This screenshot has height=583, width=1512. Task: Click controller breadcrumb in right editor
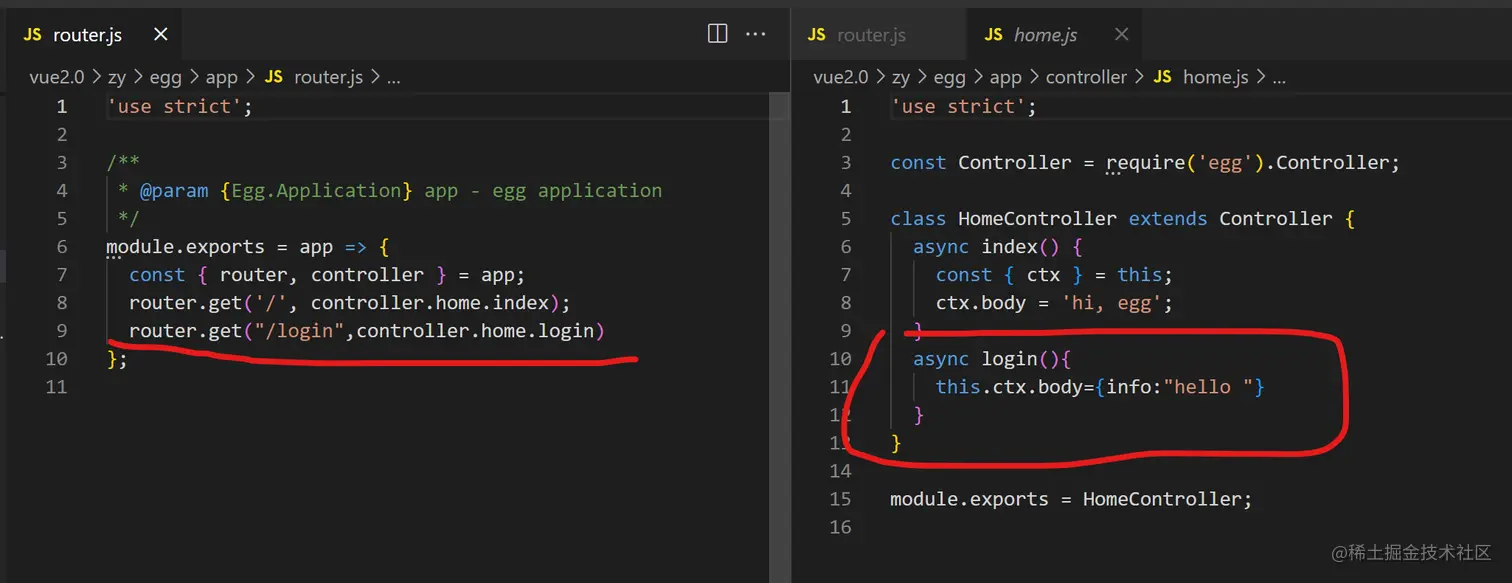tap(1086, 77)
